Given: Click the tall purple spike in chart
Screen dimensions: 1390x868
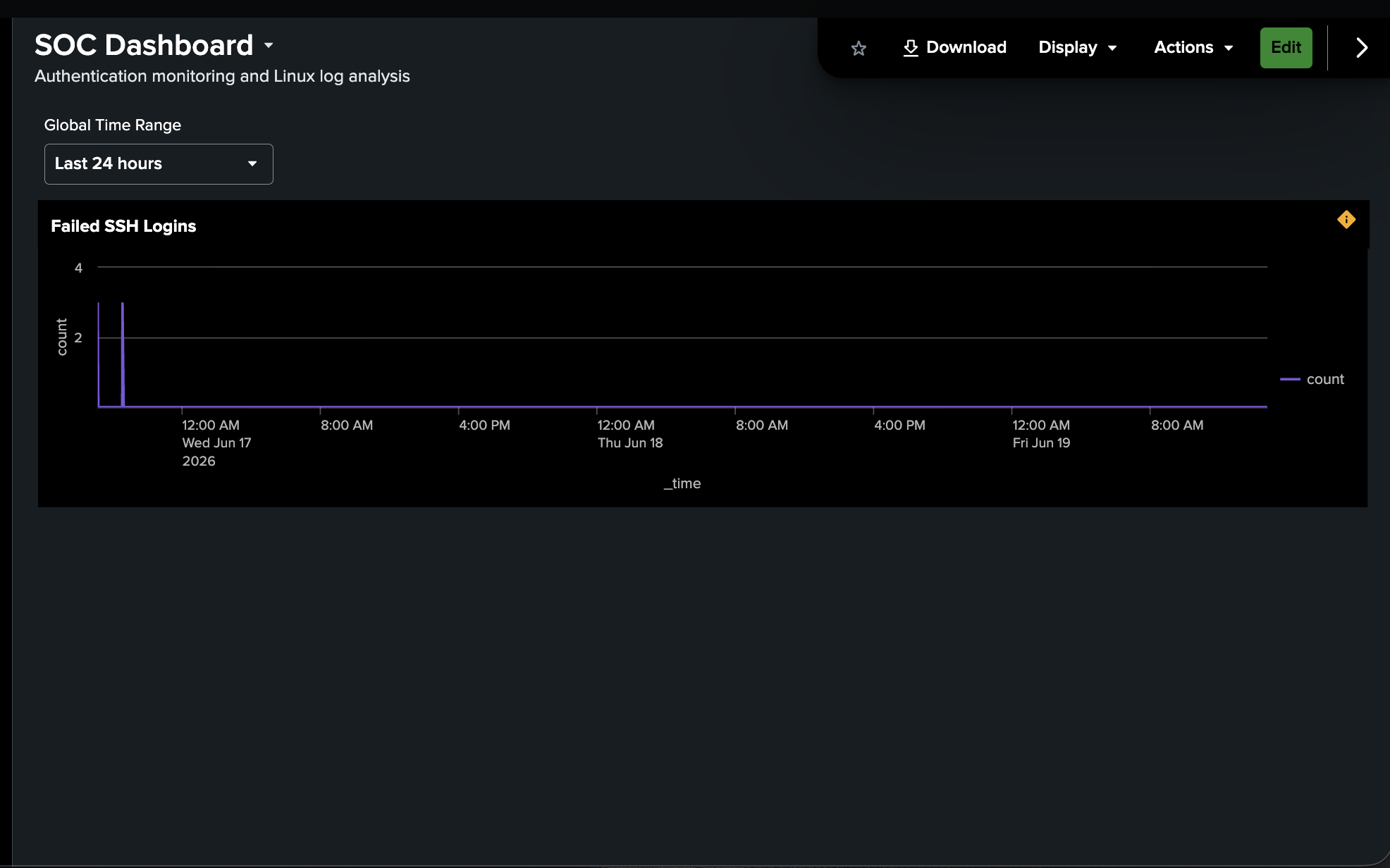Looking at the screenshot, I should pyautogui.click(x=123, y=354).
